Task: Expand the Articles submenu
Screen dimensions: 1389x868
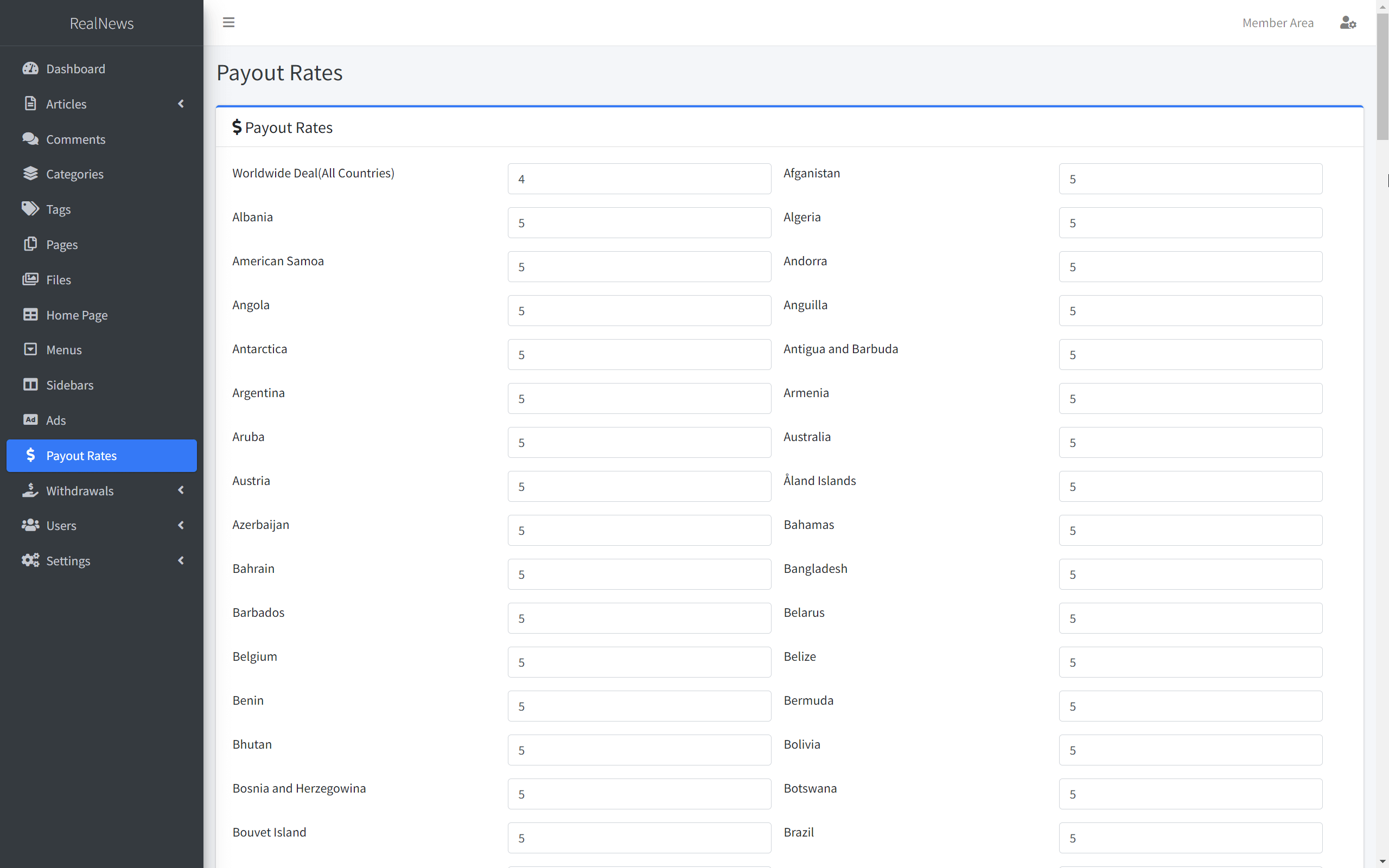Action: point(181,104)
